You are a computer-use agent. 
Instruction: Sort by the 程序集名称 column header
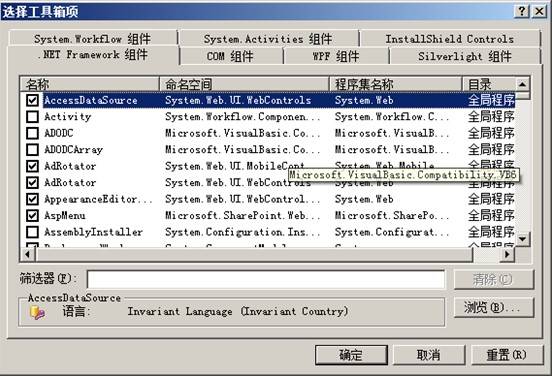point(396,84)
